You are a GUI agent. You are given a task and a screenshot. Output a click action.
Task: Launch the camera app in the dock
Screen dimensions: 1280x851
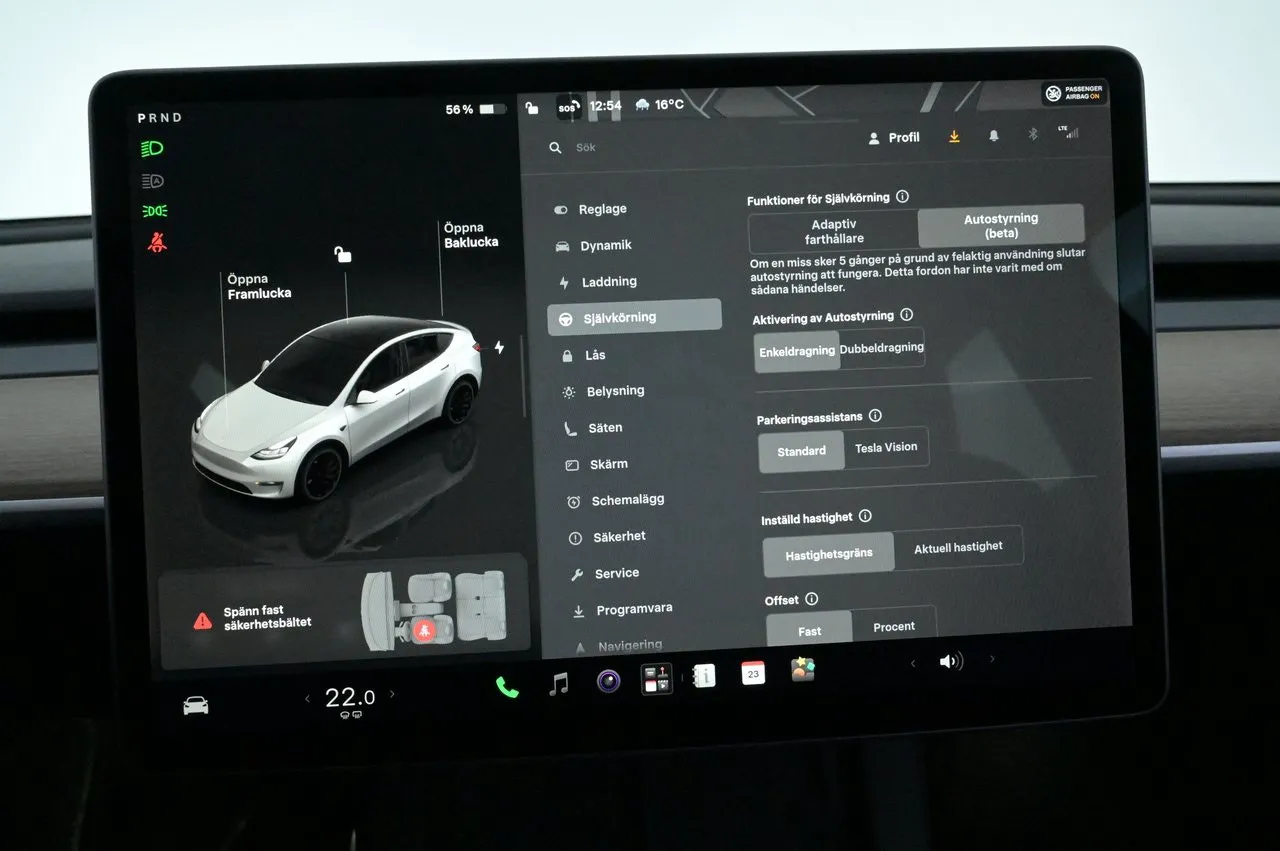(609, 681)
